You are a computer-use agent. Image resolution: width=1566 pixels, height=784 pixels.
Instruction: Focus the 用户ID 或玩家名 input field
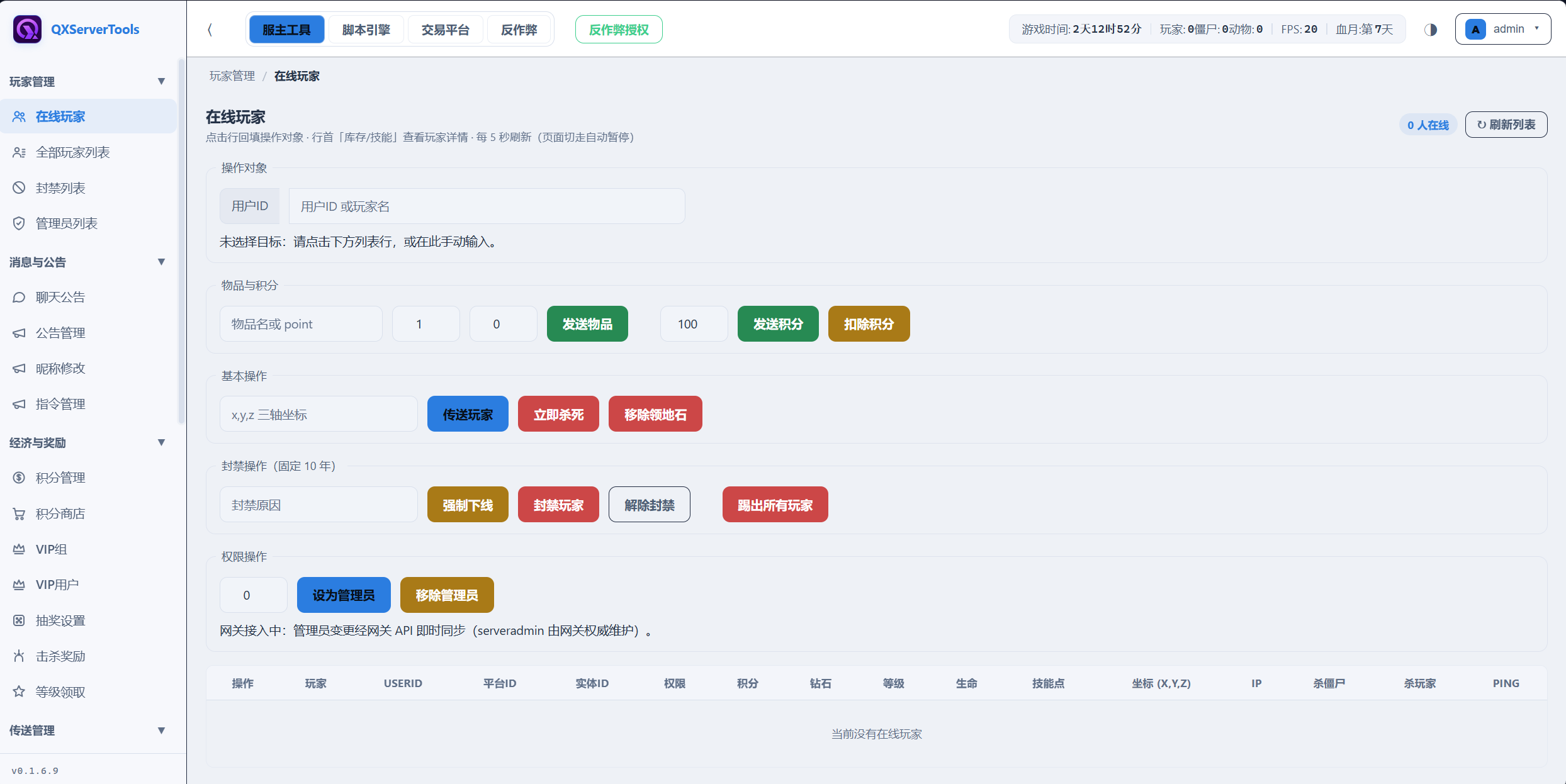coord(487,206)
